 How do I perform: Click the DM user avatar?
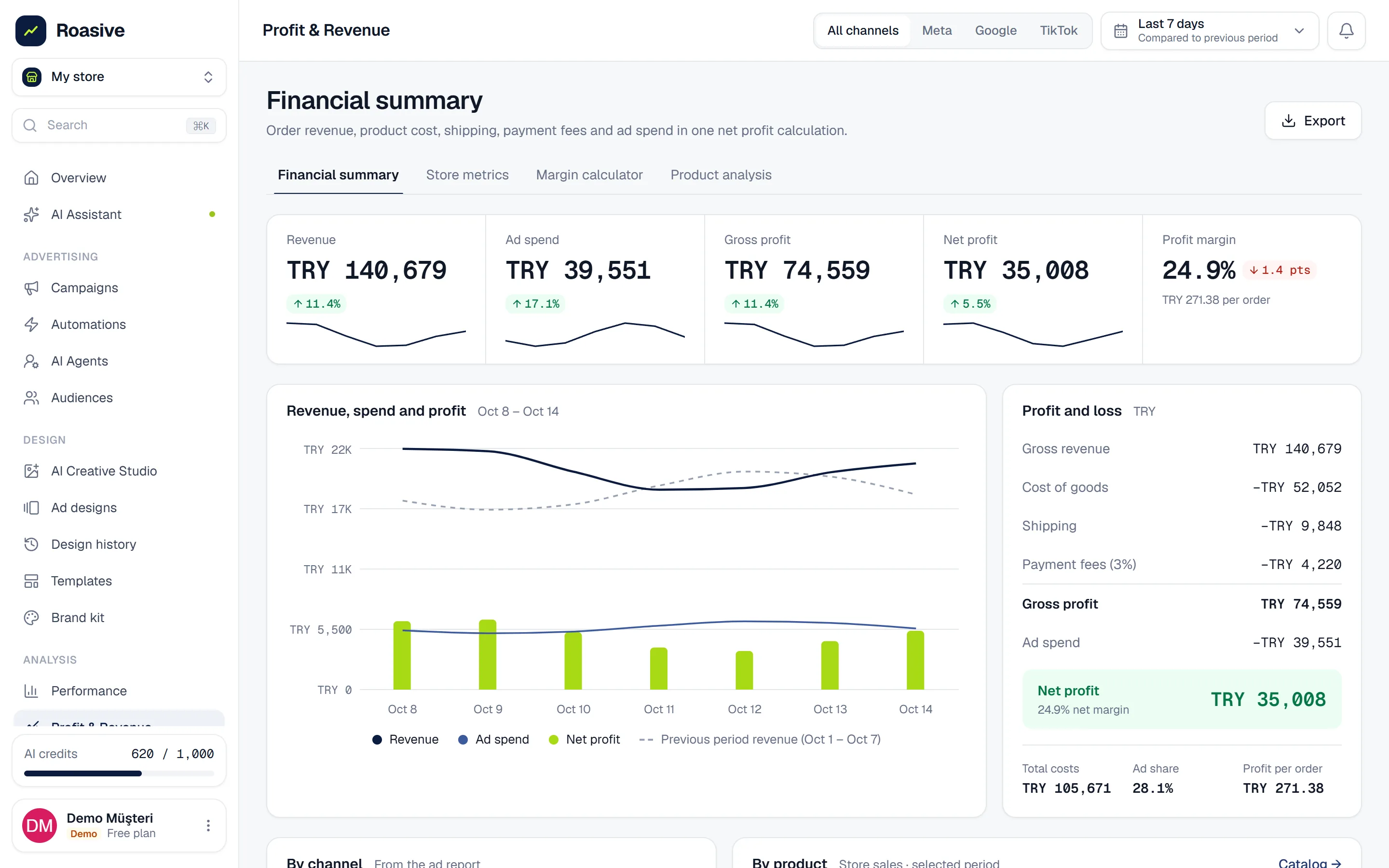click(40, 826)
